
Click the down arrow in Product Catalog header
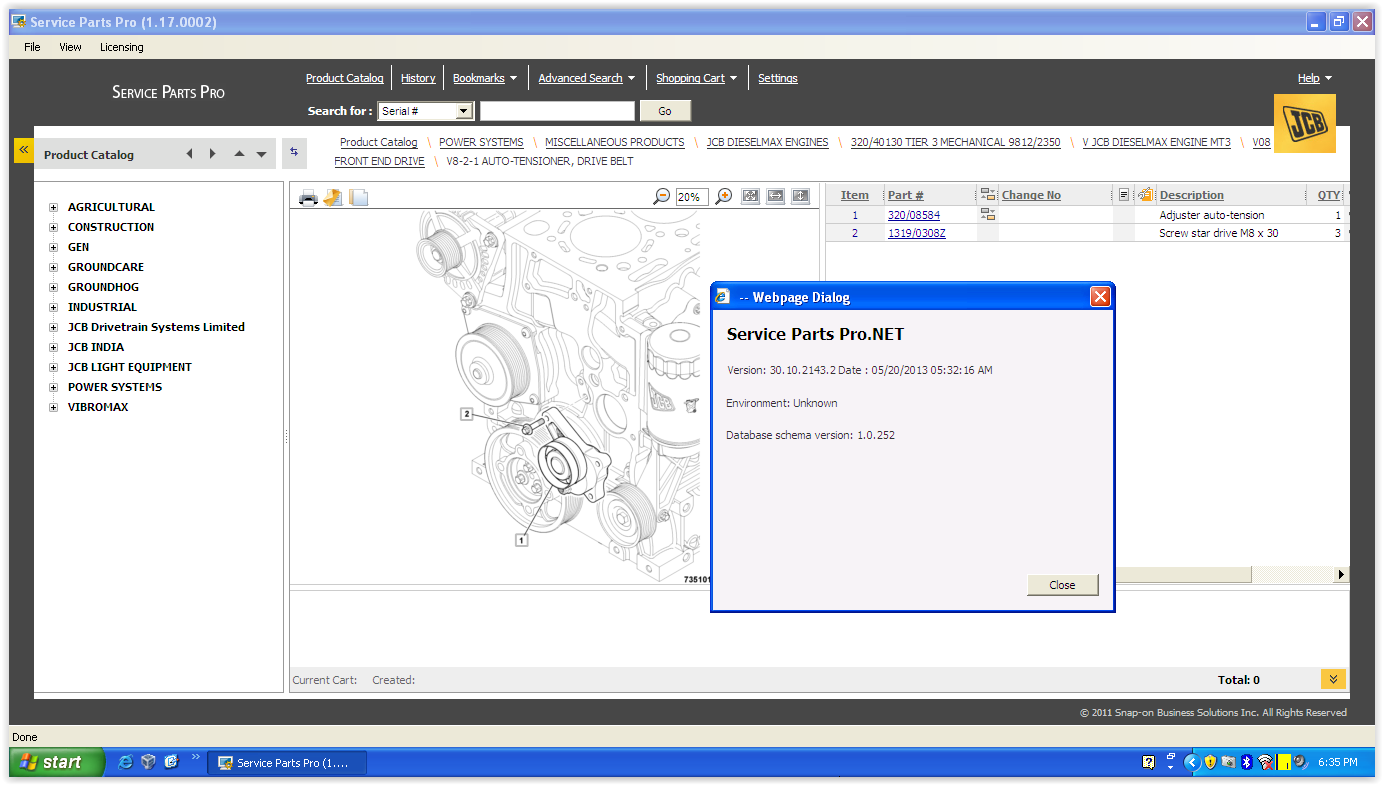click(262, 154)
